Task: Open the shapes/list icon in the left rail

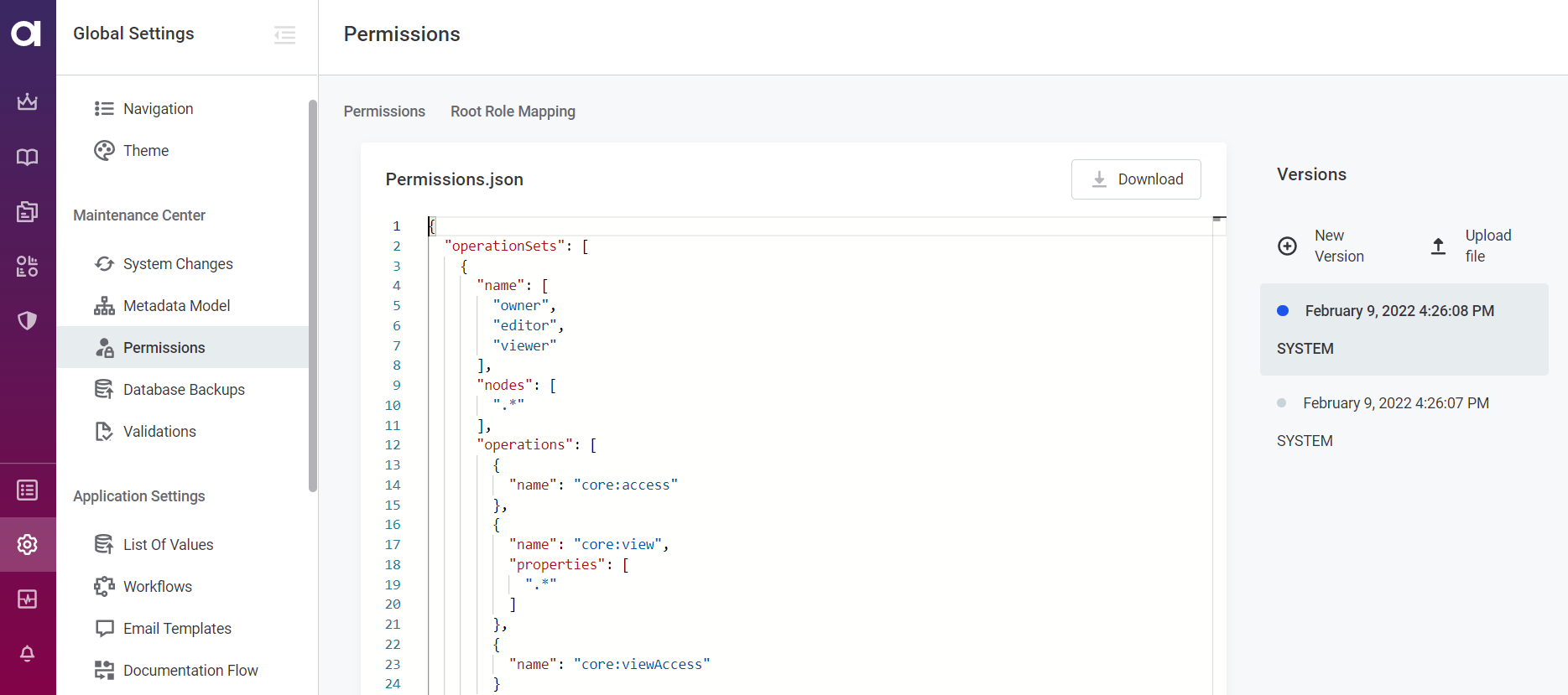Action: (x=28, y=266)
